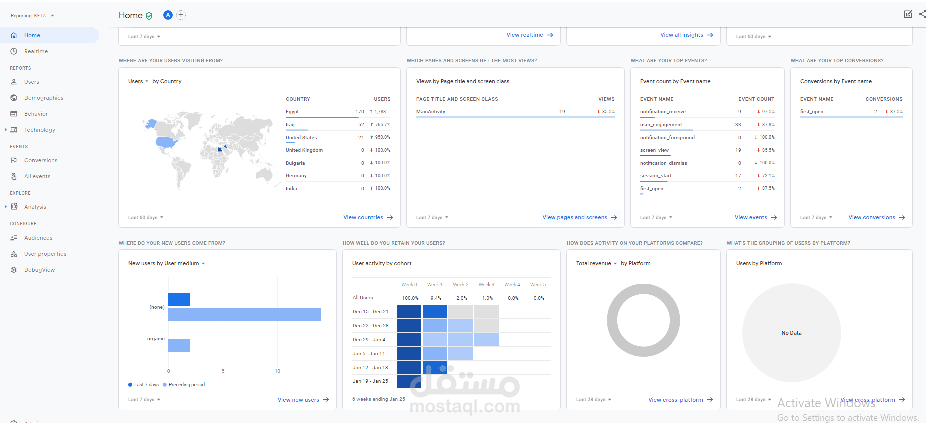Open the Technology devices icon report

pos(14,130)
